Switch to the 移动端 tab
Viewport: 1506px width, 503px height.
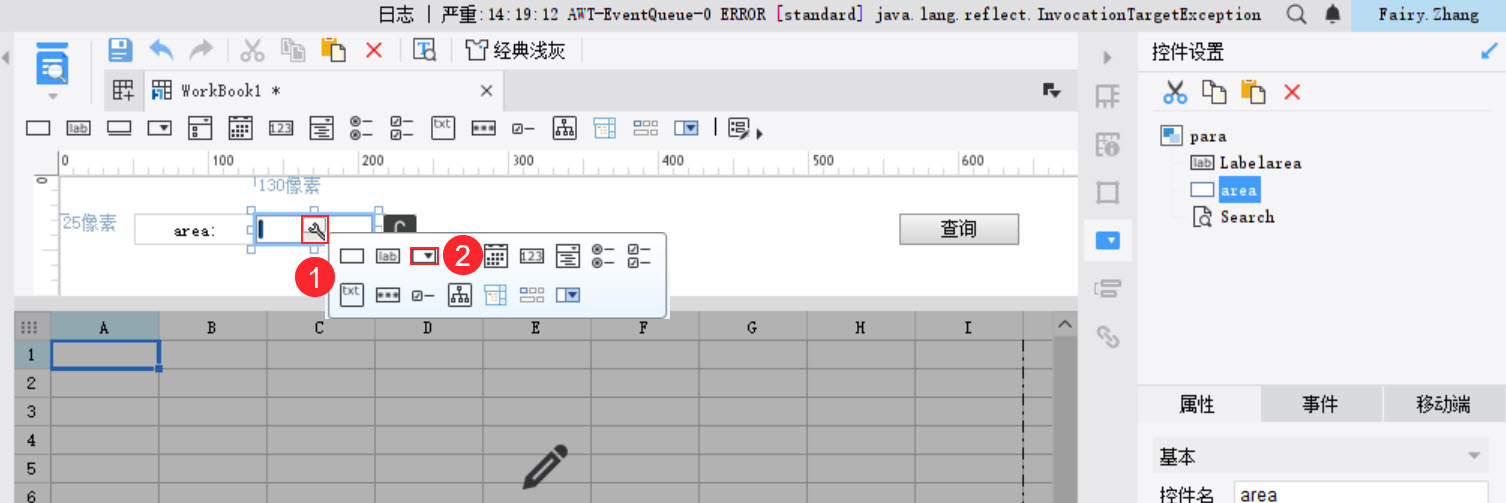click(1443, 404)
